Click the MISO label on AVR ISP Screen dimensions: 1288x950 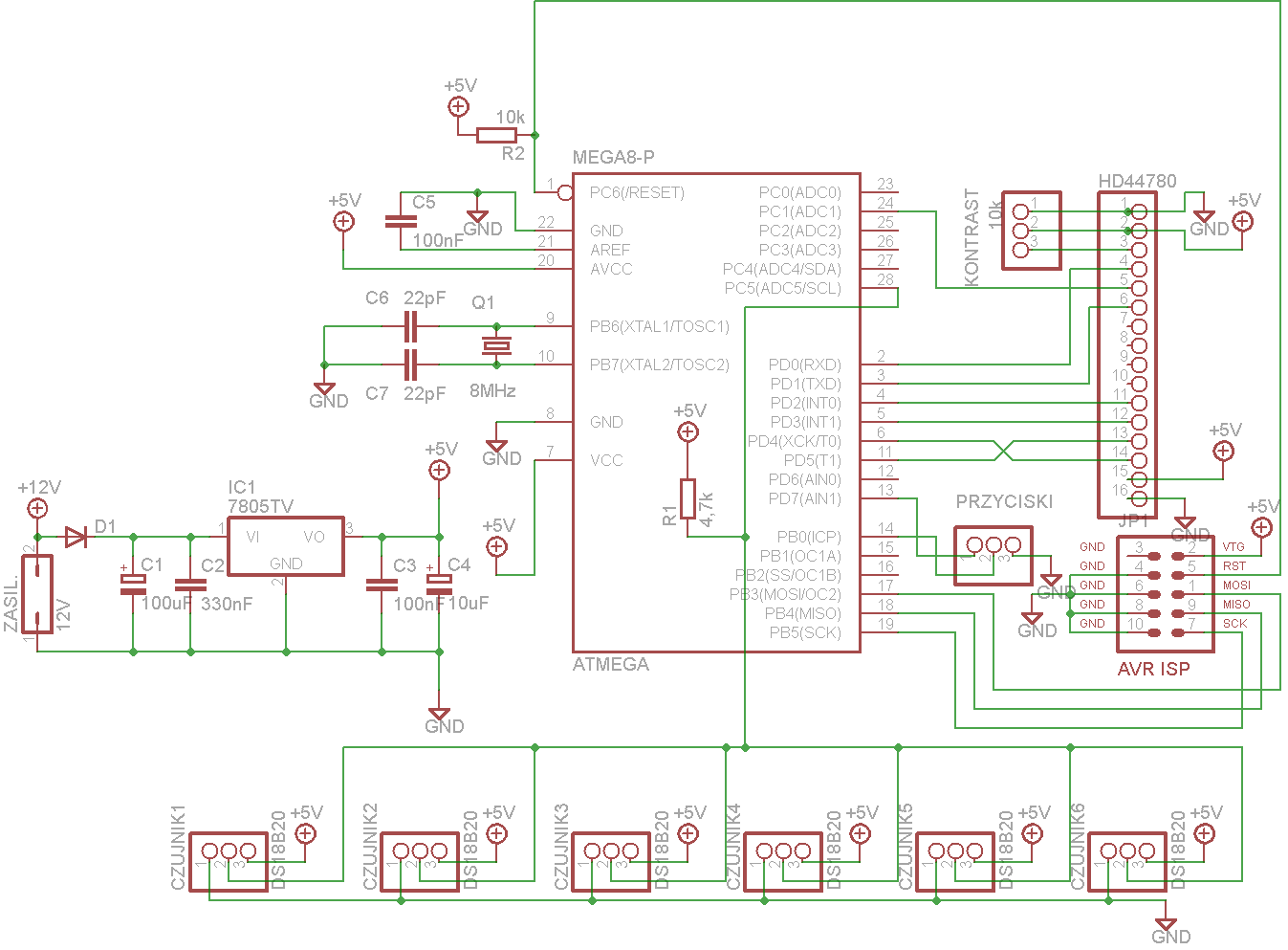tap(1236, 605)
